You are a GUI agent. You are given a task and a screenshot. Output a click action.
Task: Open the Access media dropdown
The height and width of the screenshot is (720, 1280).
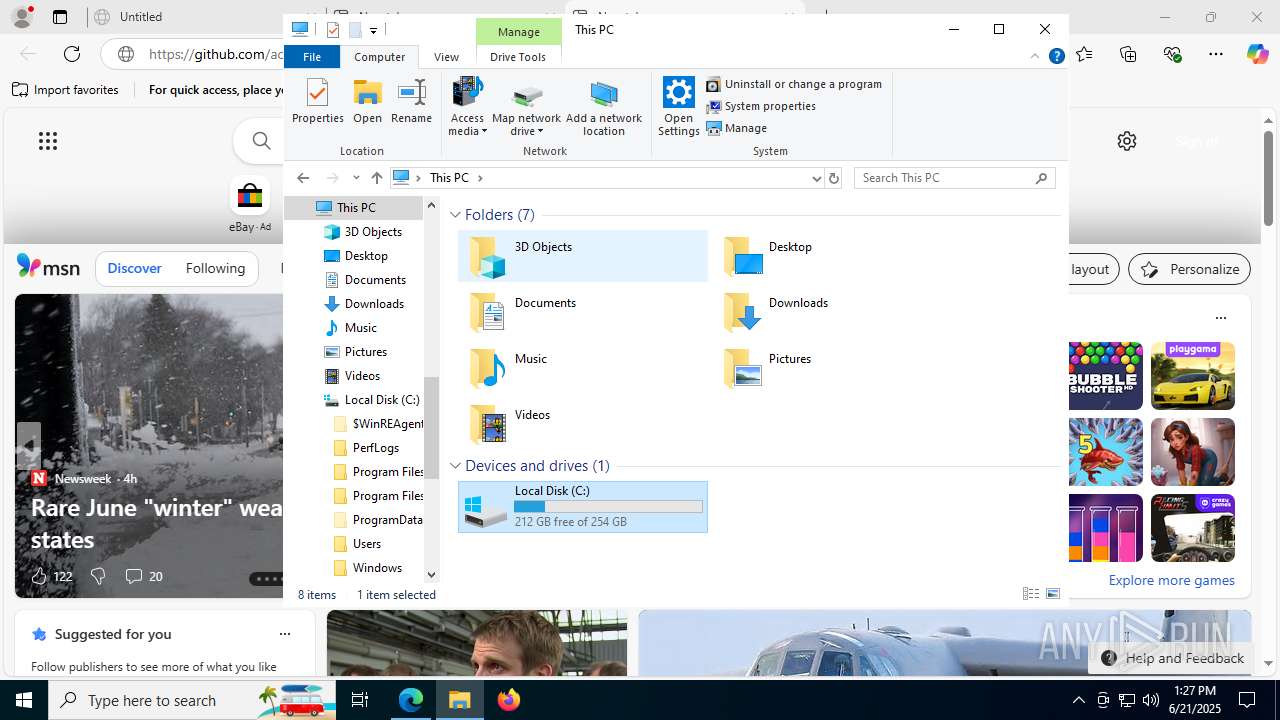[x=467, y=106]
